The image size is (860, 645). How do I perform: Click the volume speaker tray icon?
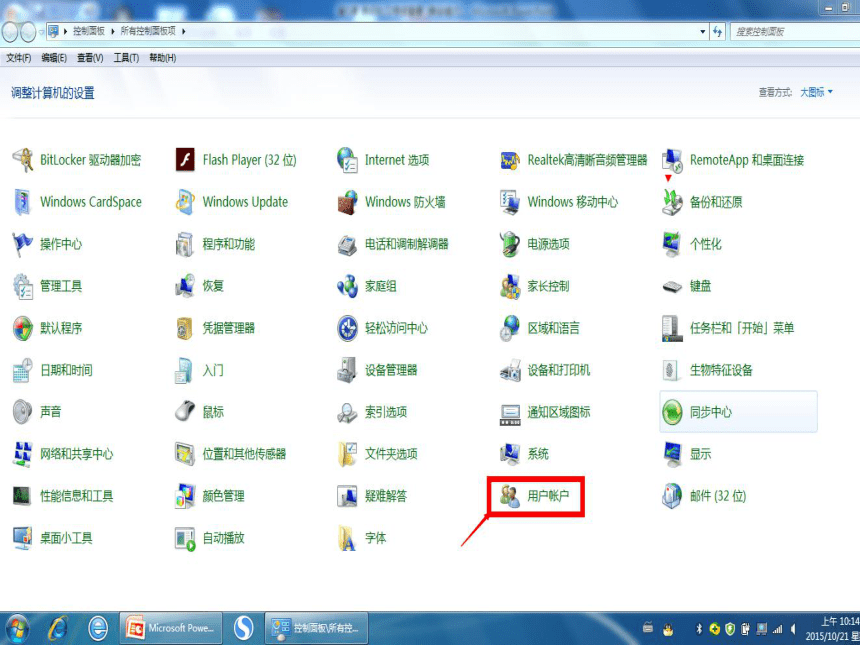[x=794, y=629]
